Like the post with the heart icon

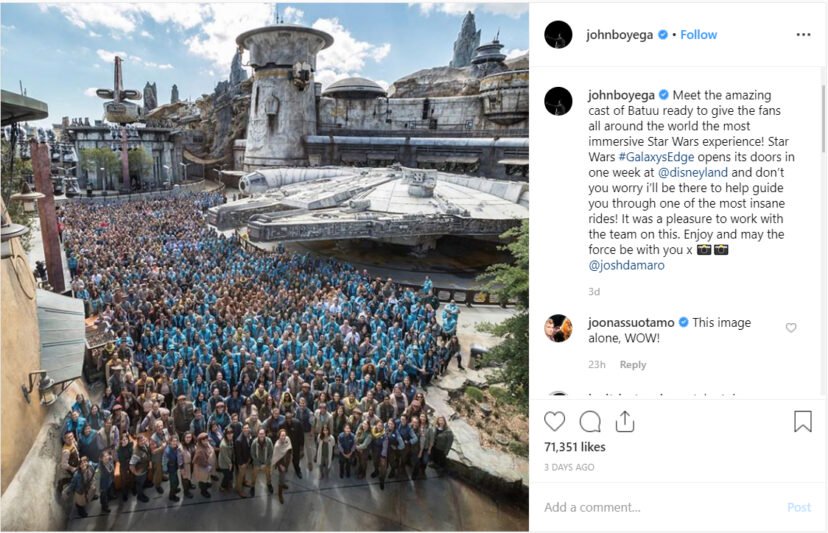554,421
